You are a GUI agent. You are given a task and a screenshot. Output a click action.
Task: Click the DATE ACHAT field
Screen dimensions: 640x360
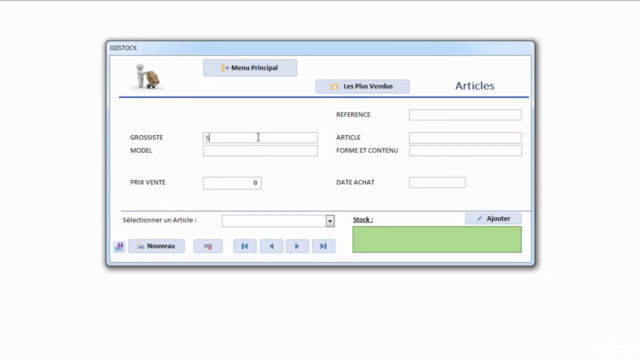[437, 182]
